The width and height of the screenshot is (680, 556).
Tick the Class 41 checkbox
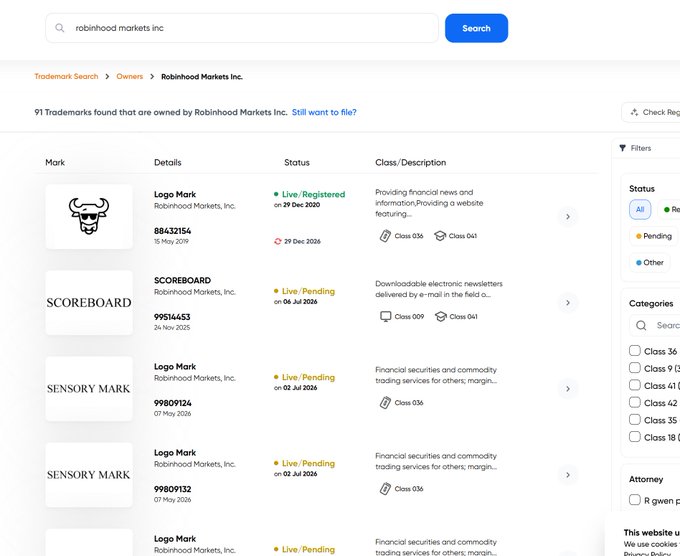634,385
